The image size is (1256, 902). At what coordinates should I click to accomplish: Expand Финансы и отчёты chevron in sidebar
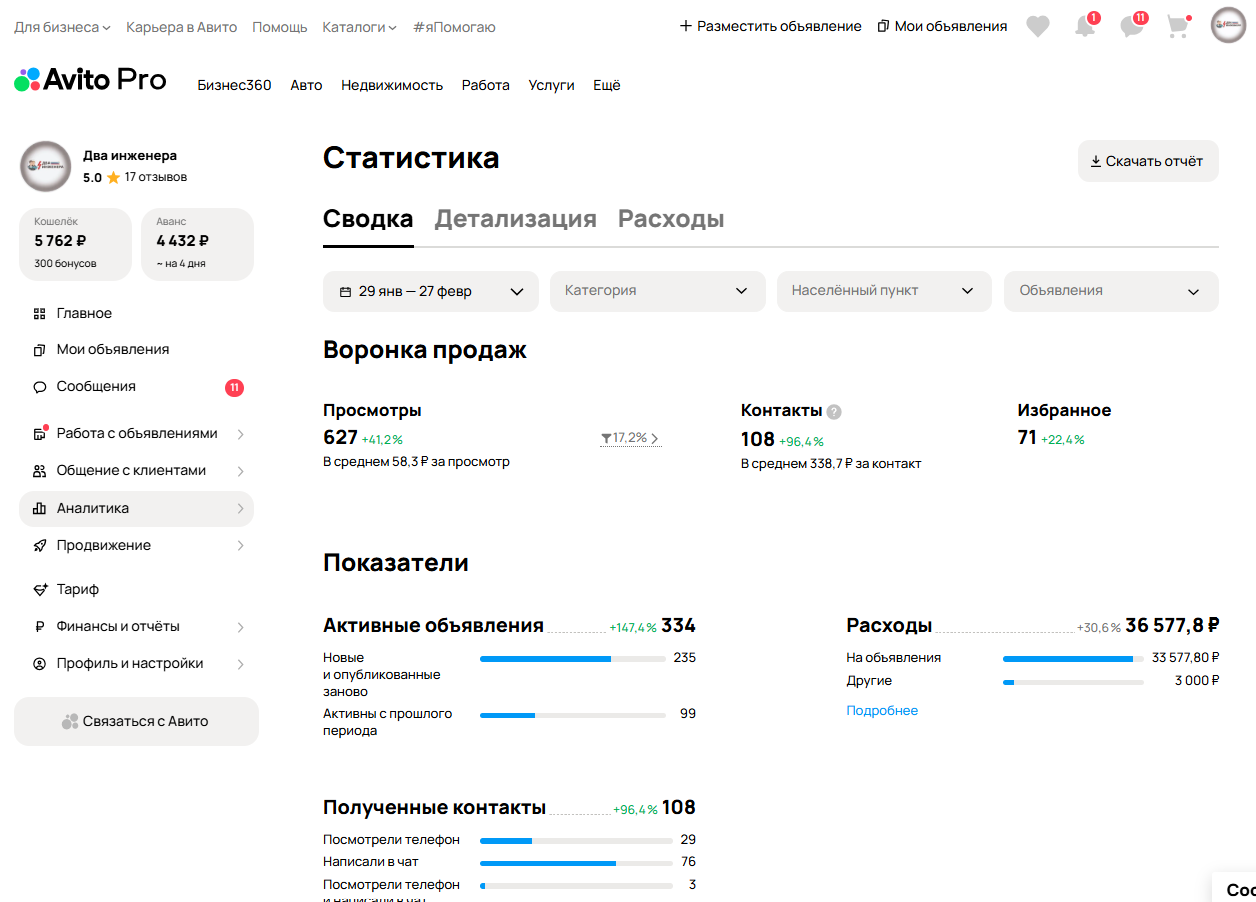click(x=240, y=627)
